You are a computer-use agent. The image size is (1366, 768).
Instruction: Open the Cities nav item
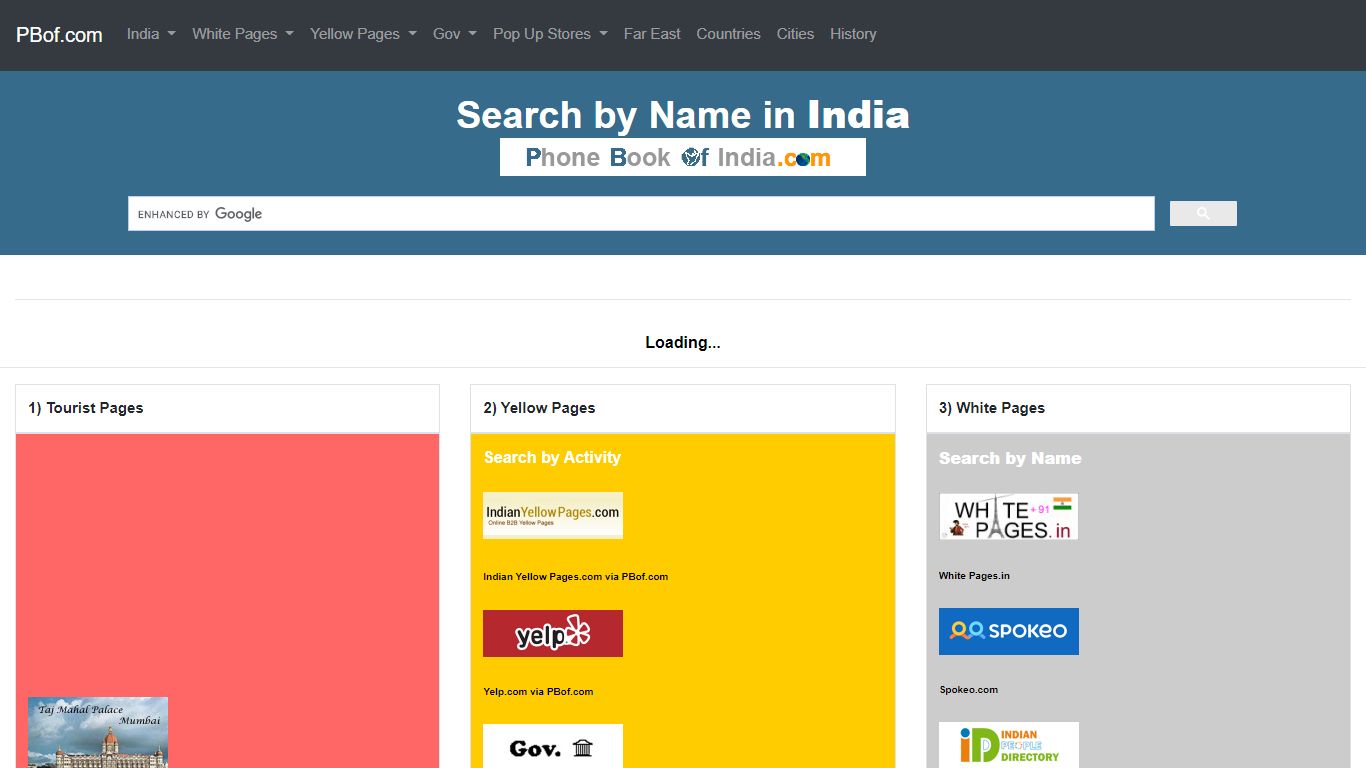pos(795,34)
